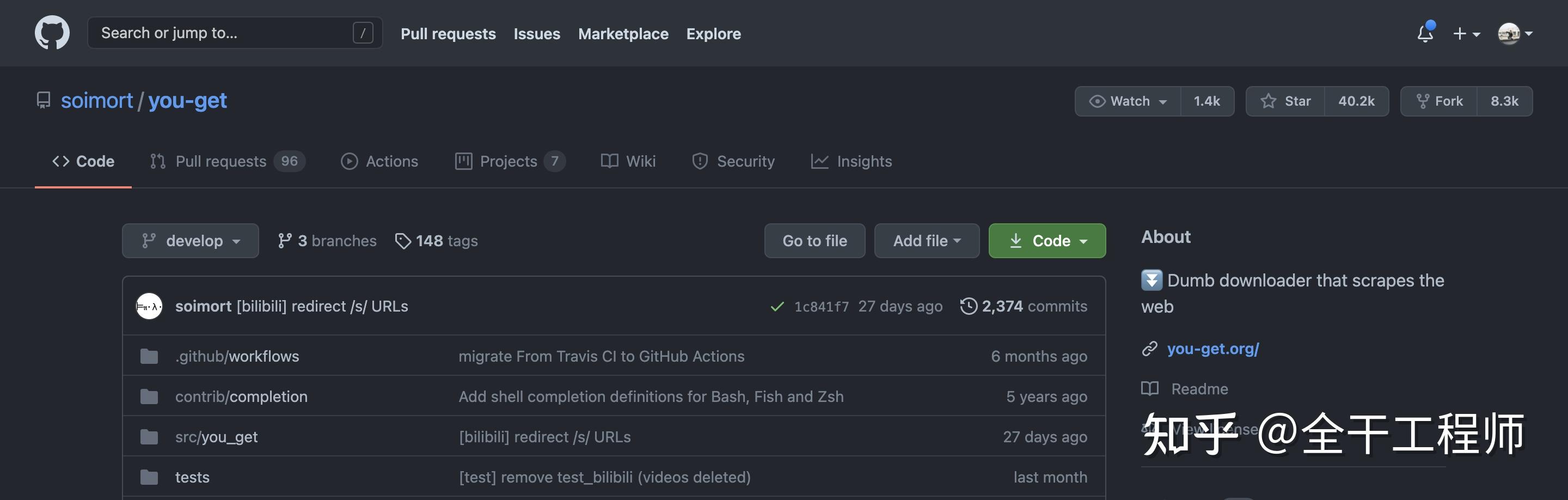Open you-get.org website link
The image size is (1568, 500).
pyautogui.click(x=1212, y=349)
